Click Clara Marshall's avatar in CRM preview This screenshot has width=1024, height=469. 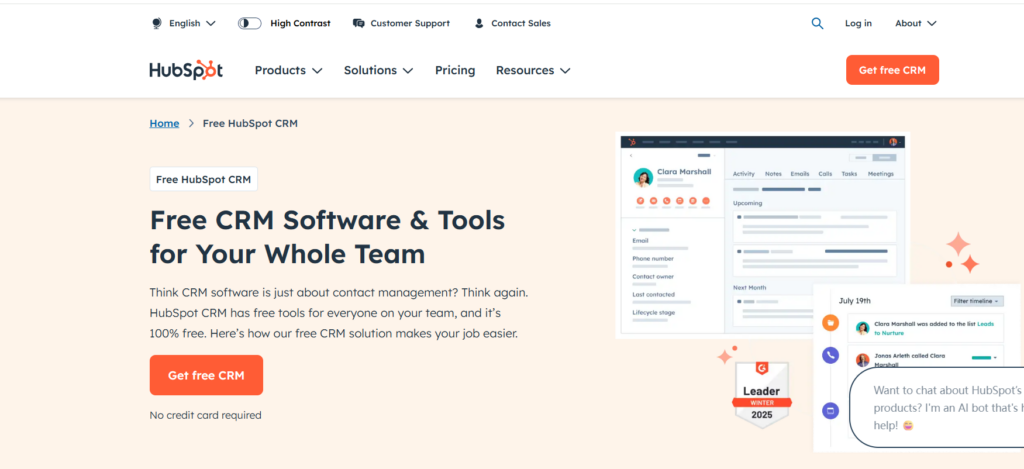pos(643,177)
